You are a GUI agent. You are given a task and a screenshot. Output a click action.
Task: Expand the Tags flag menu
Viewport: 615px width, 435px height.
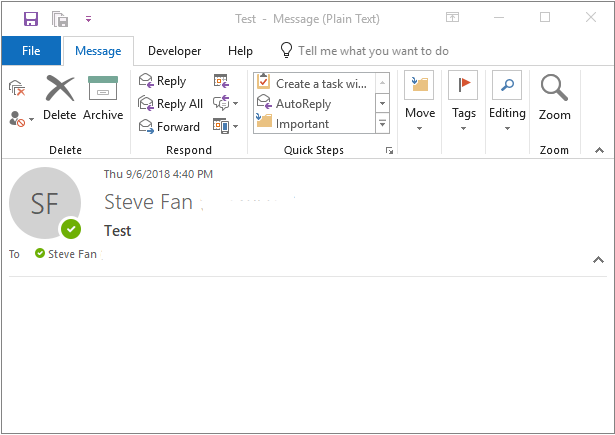pos(463,101)
